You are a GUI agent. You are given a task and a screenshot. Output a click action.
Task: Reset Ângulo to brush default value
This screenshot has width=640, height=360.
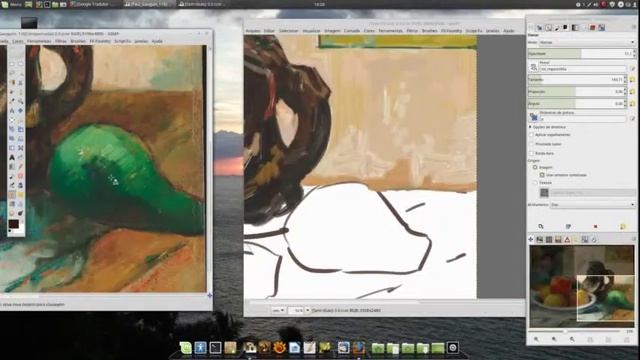click(632, 104)
